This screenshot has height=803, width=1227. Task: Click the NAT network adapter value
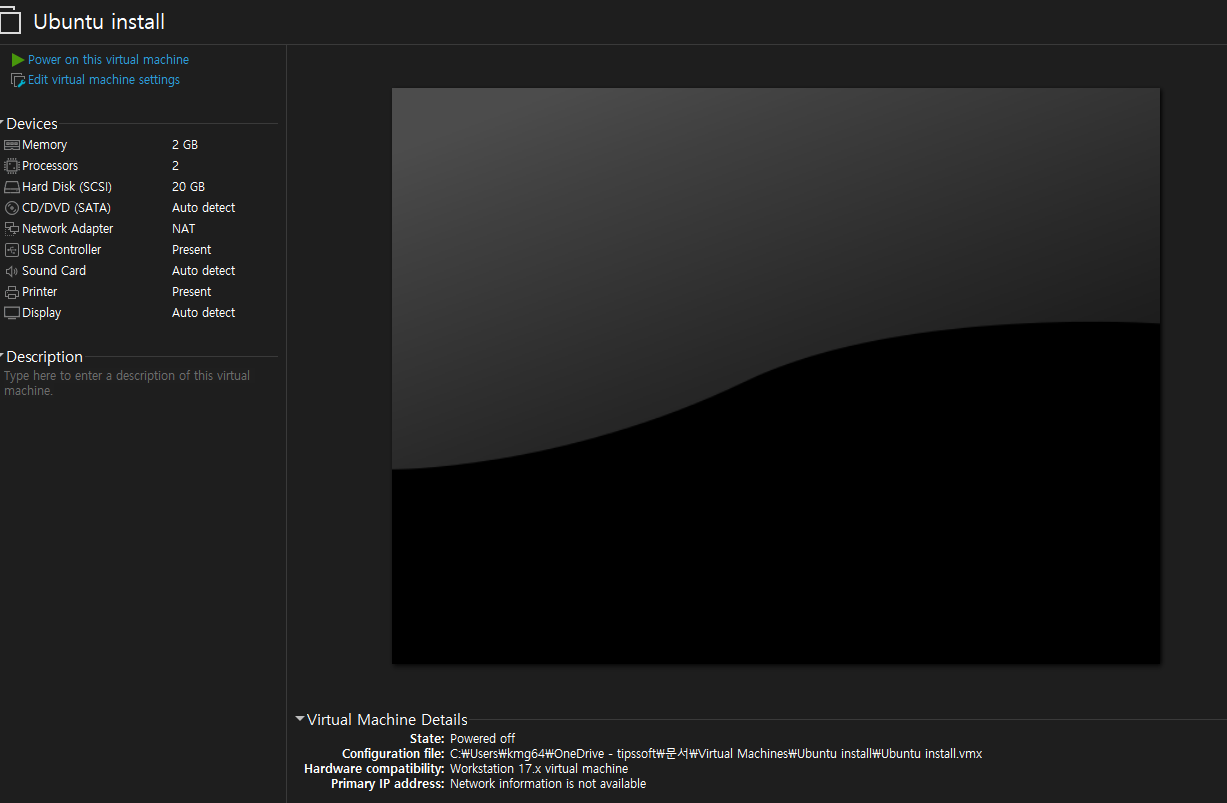pyautogui.click(x=184, y=229)
